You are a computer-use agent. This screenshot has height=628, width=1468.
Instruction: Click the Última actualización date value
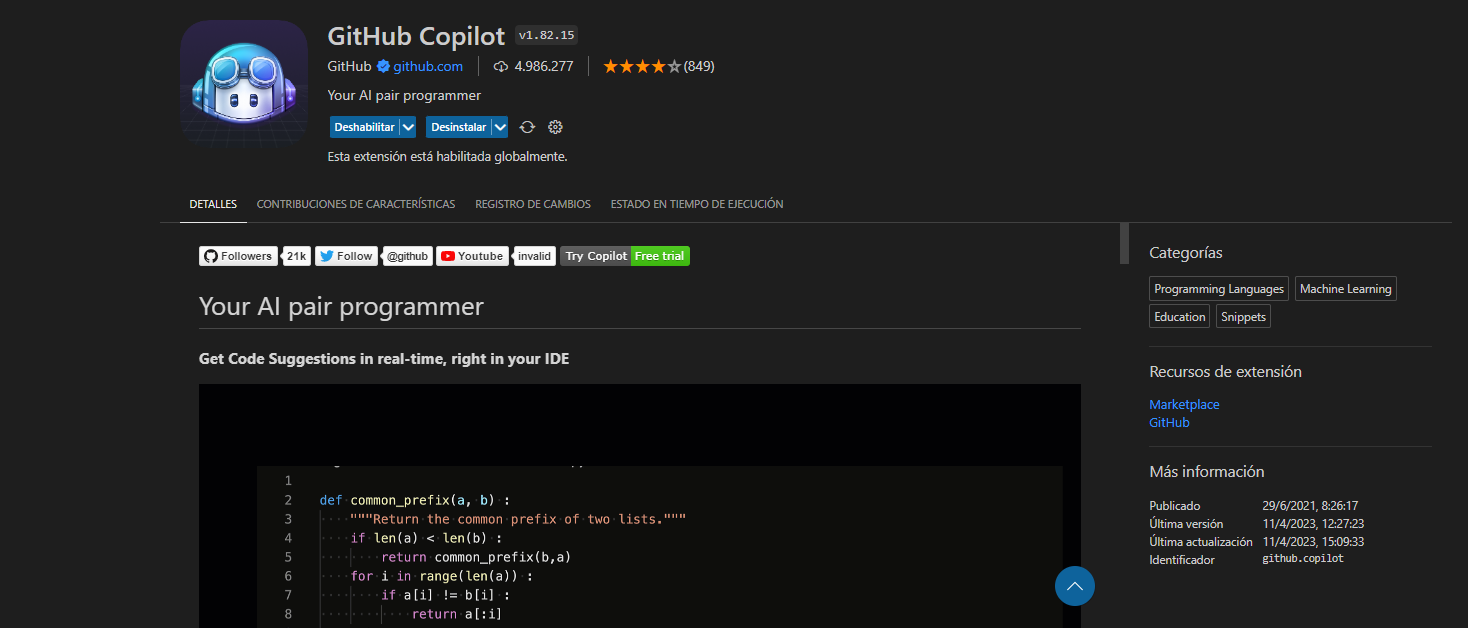coord(1313,542)
